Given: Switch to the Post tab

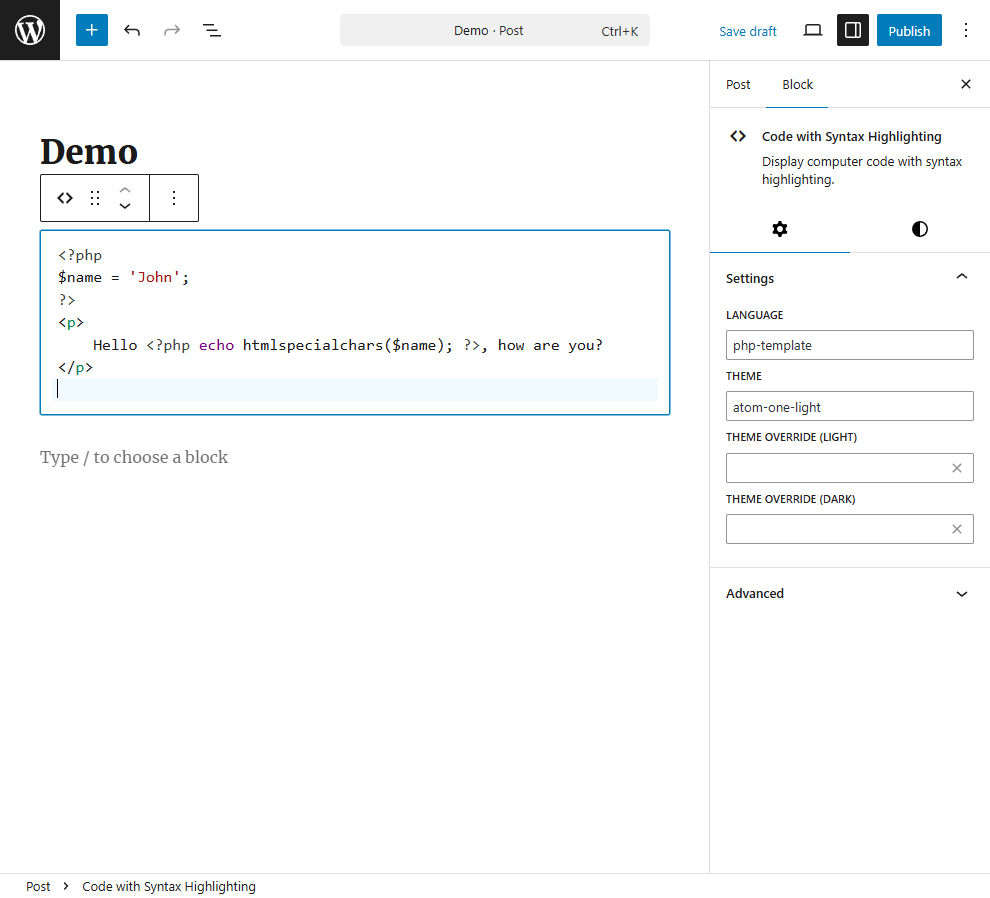Looking at the screenshot, I should click(737, 85).
